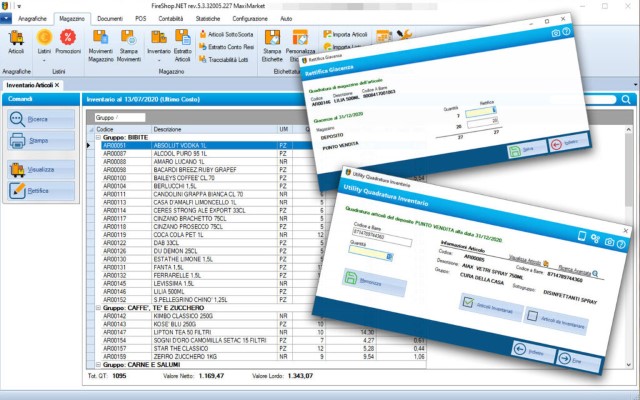
Task: Switch to the Documenti ribbon tab
Action: tap(109, 18)
